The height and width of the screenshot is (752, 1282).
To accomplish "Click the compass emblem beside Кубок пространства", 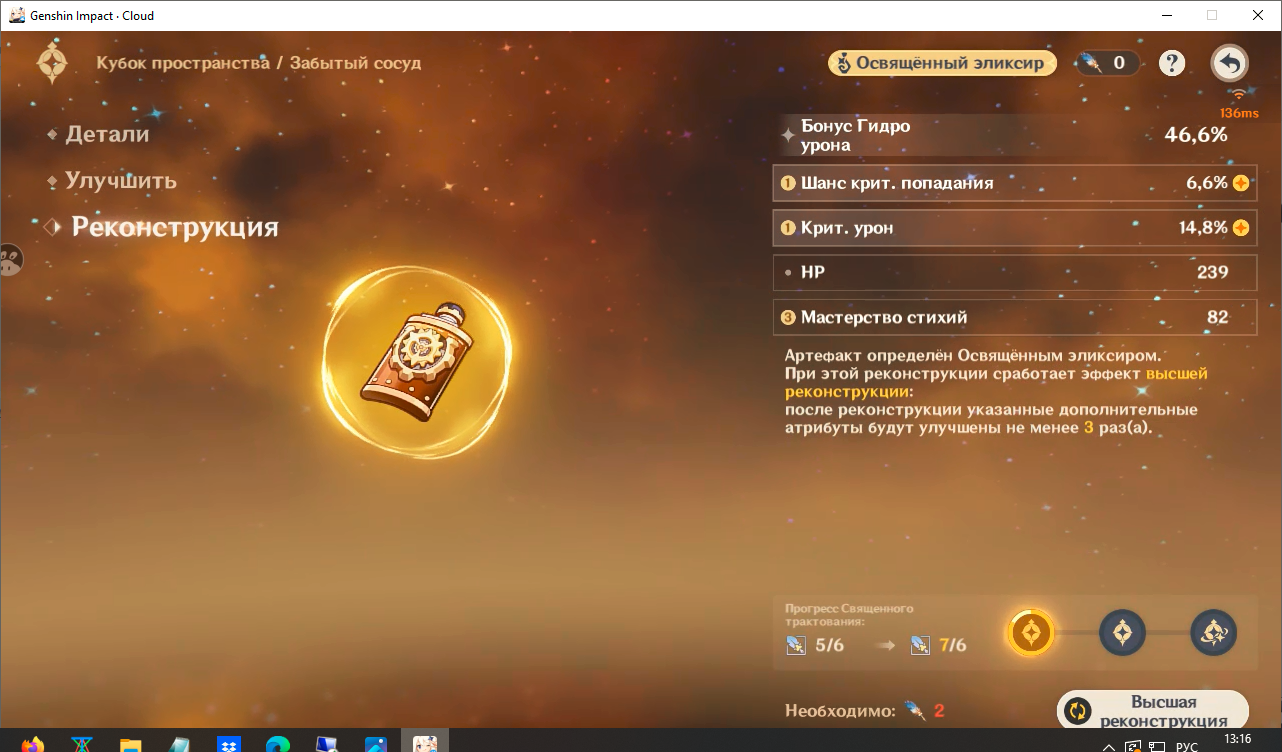I will pos(52,63).
